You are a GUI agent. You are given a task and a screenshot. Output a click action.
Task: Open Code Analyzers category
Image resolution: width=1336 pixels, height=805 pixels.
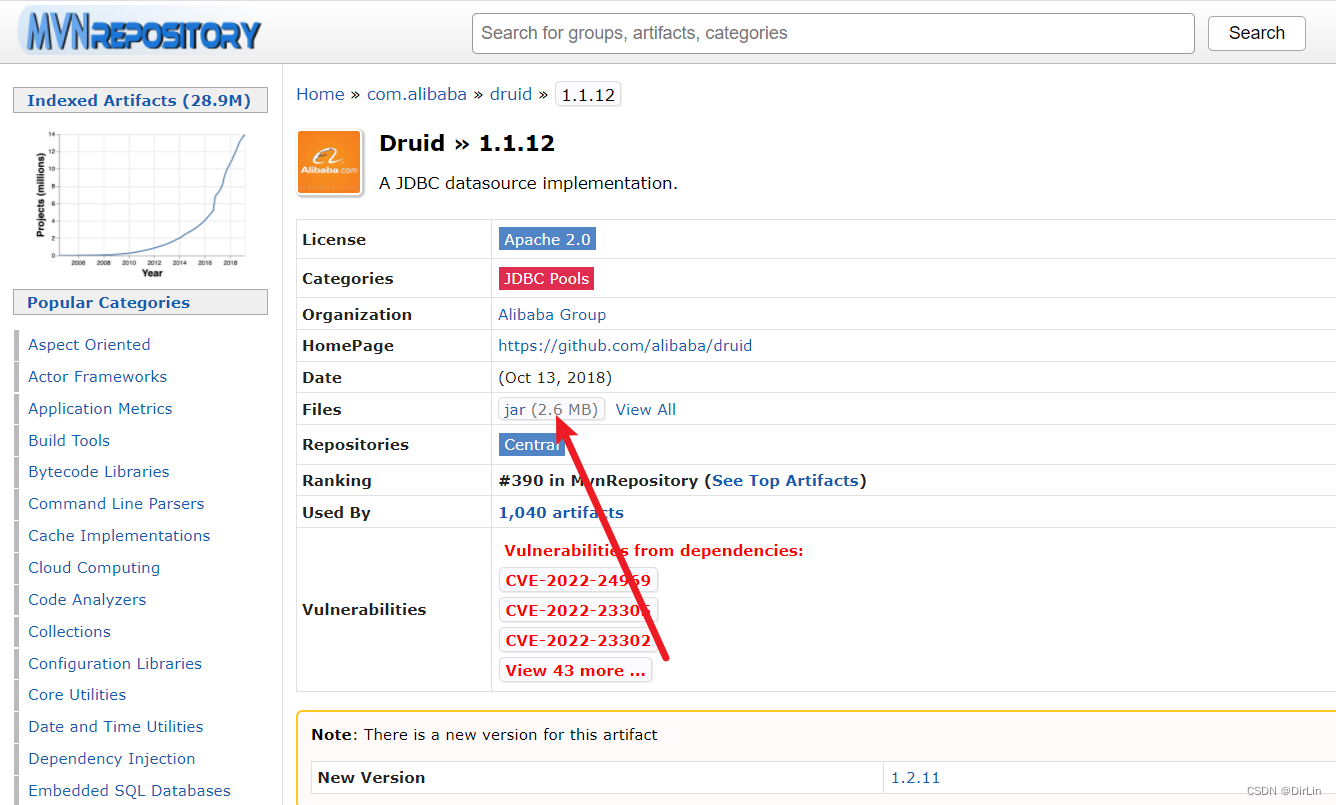87,599
